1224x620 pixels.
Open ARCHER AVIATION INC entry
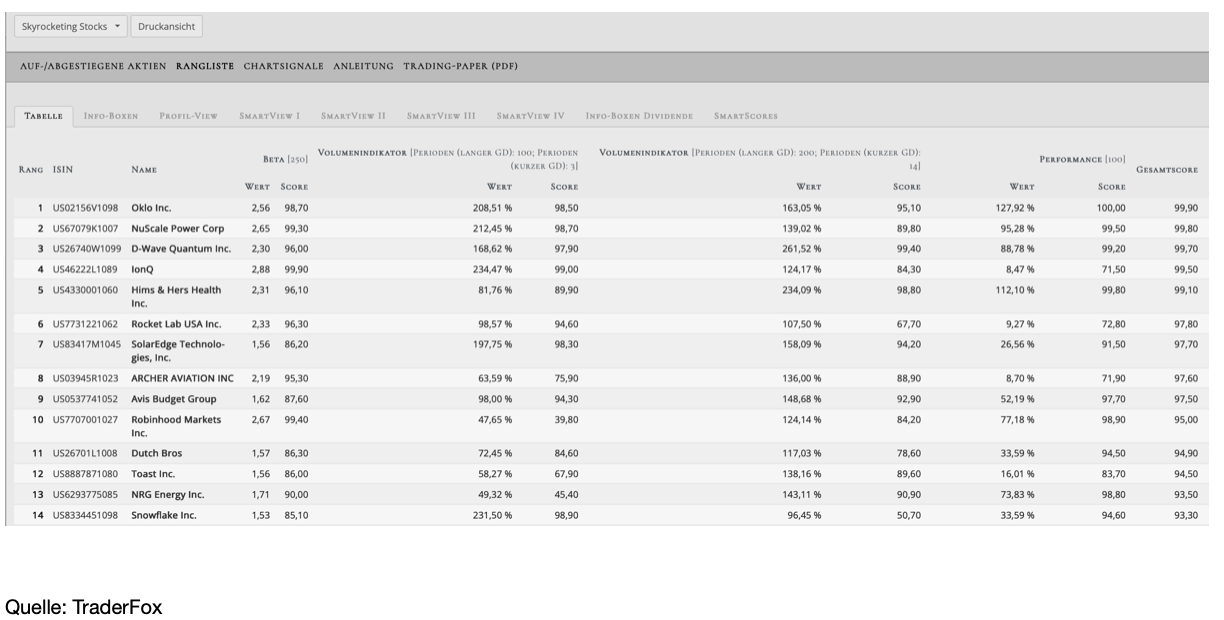(182, 378)
